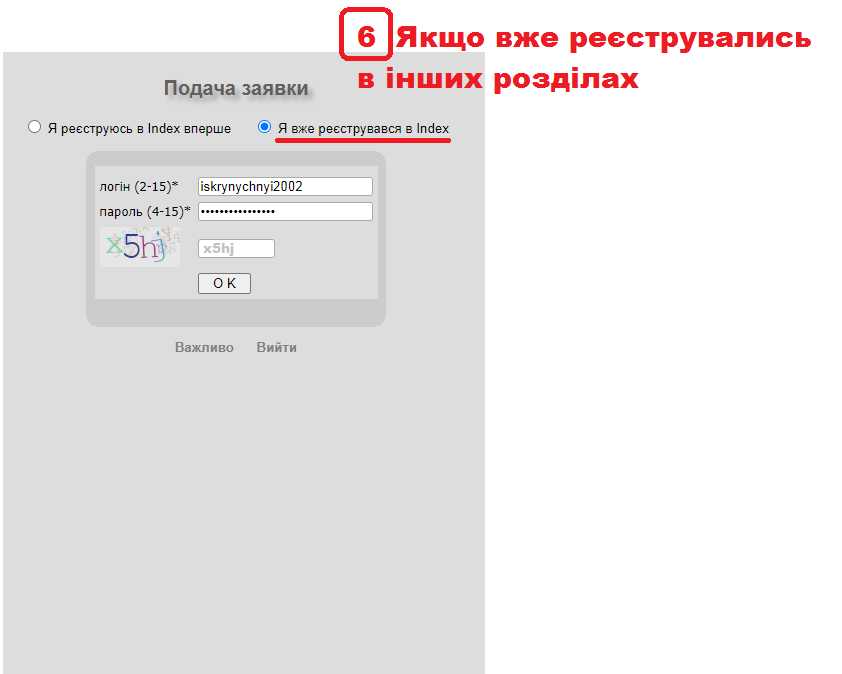
Task: Open the 'Важливо' link
Action: pyautogui.click(x=204, y=348)
